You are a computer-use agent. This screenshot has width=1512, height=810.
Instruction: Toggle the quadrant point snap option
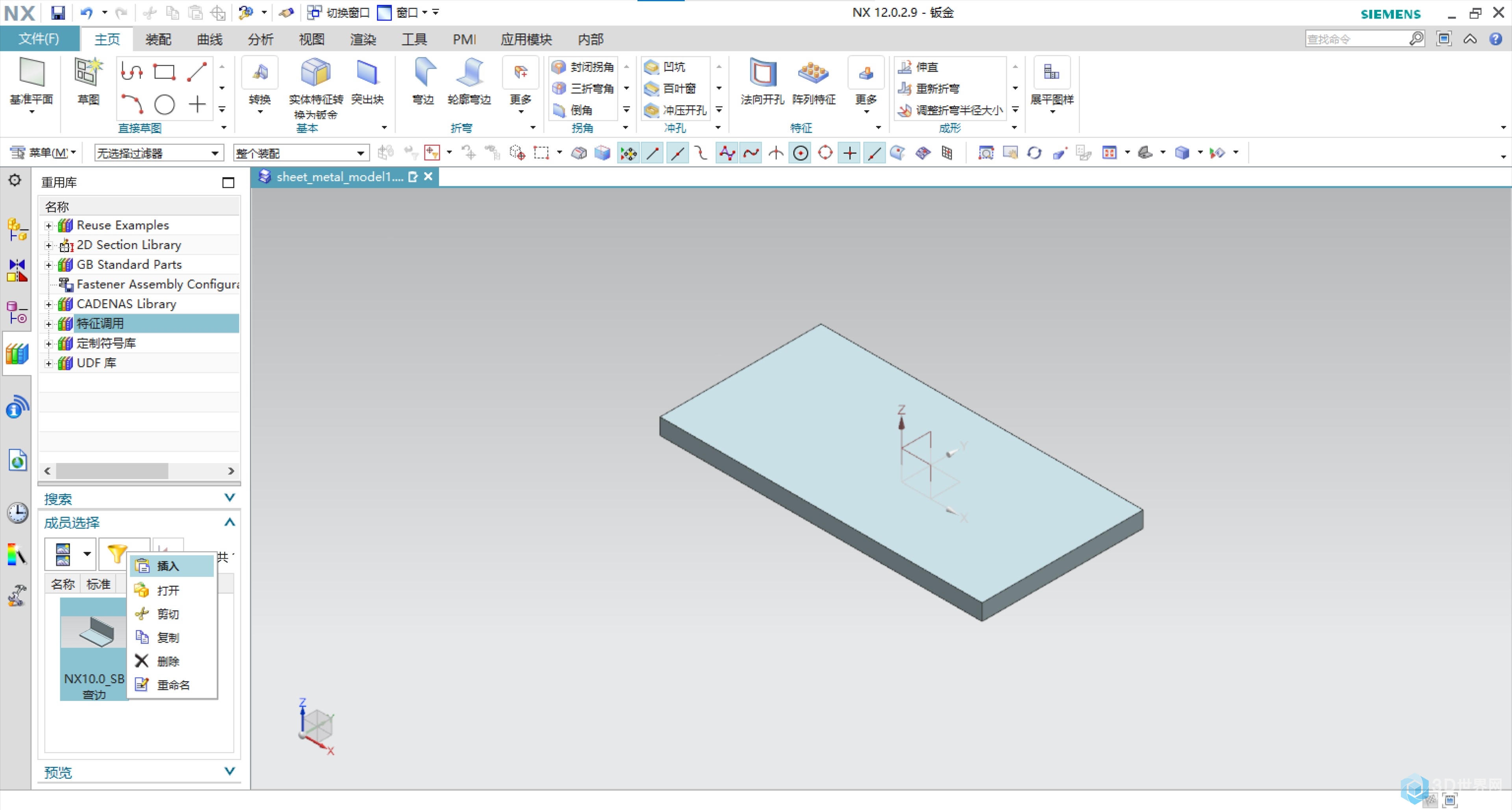pyautogui.click(x=825, y=153)
